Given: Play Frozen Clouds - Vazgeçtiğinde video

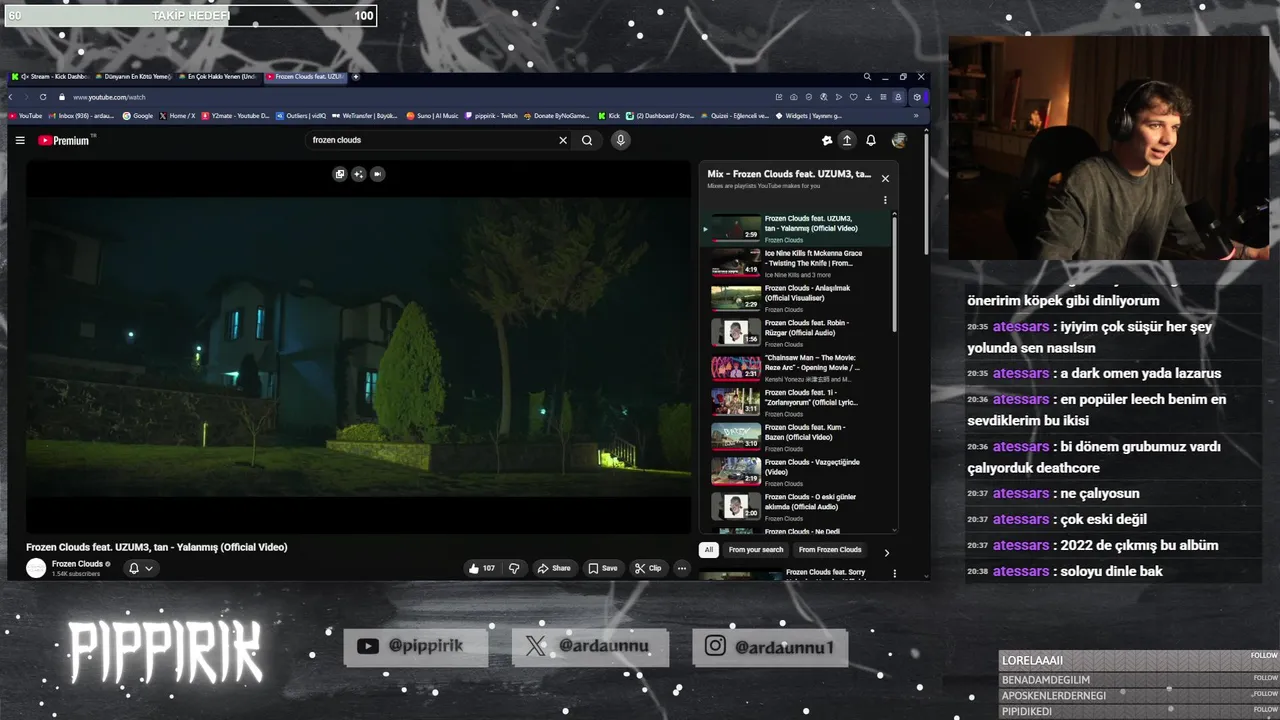Looking at the screenshot, I should pyautogui.click(x=800, y=472).
